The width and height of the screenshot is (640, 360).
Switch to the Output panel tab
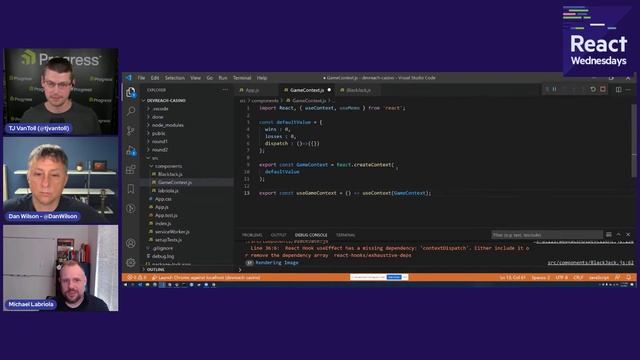pyautogui.click(x=278, y=235)
